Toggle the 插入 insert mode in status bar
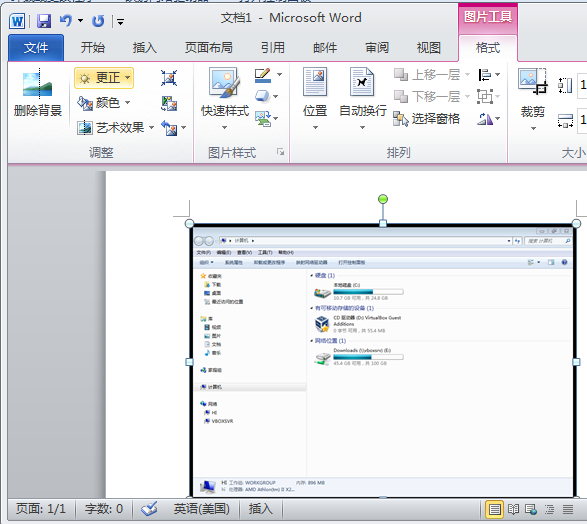This screenshot has height=524, width=587. point(261,509)
